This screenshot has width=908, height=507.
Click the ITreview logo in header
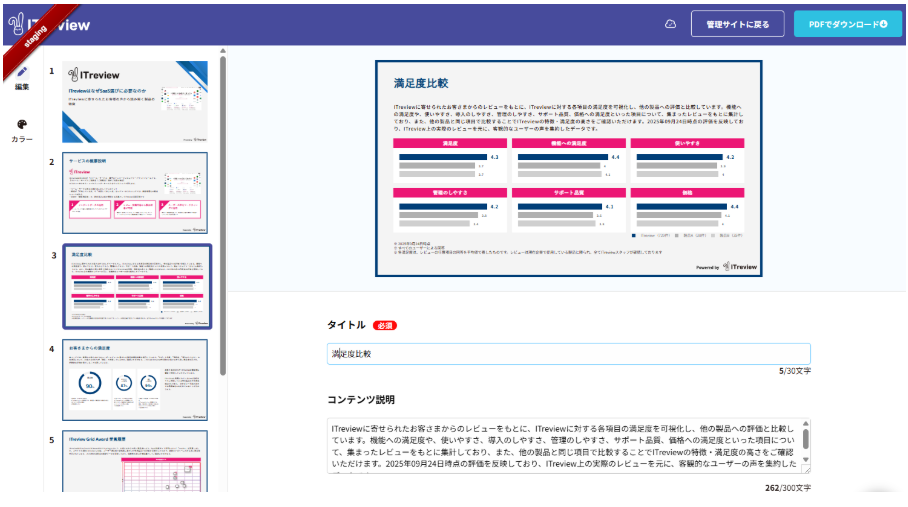(49, 24)
